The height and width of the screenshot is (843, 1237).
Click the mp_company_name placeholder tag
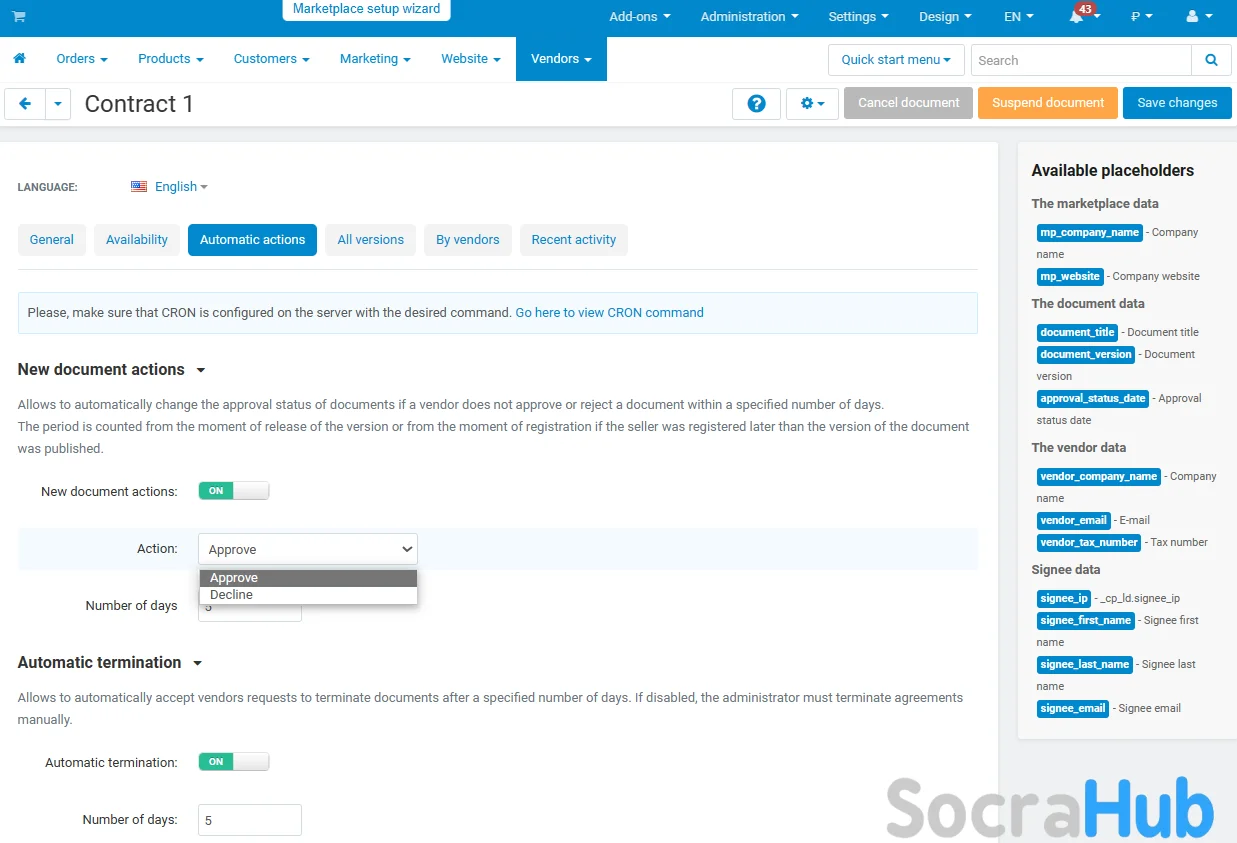point(1089,232)
